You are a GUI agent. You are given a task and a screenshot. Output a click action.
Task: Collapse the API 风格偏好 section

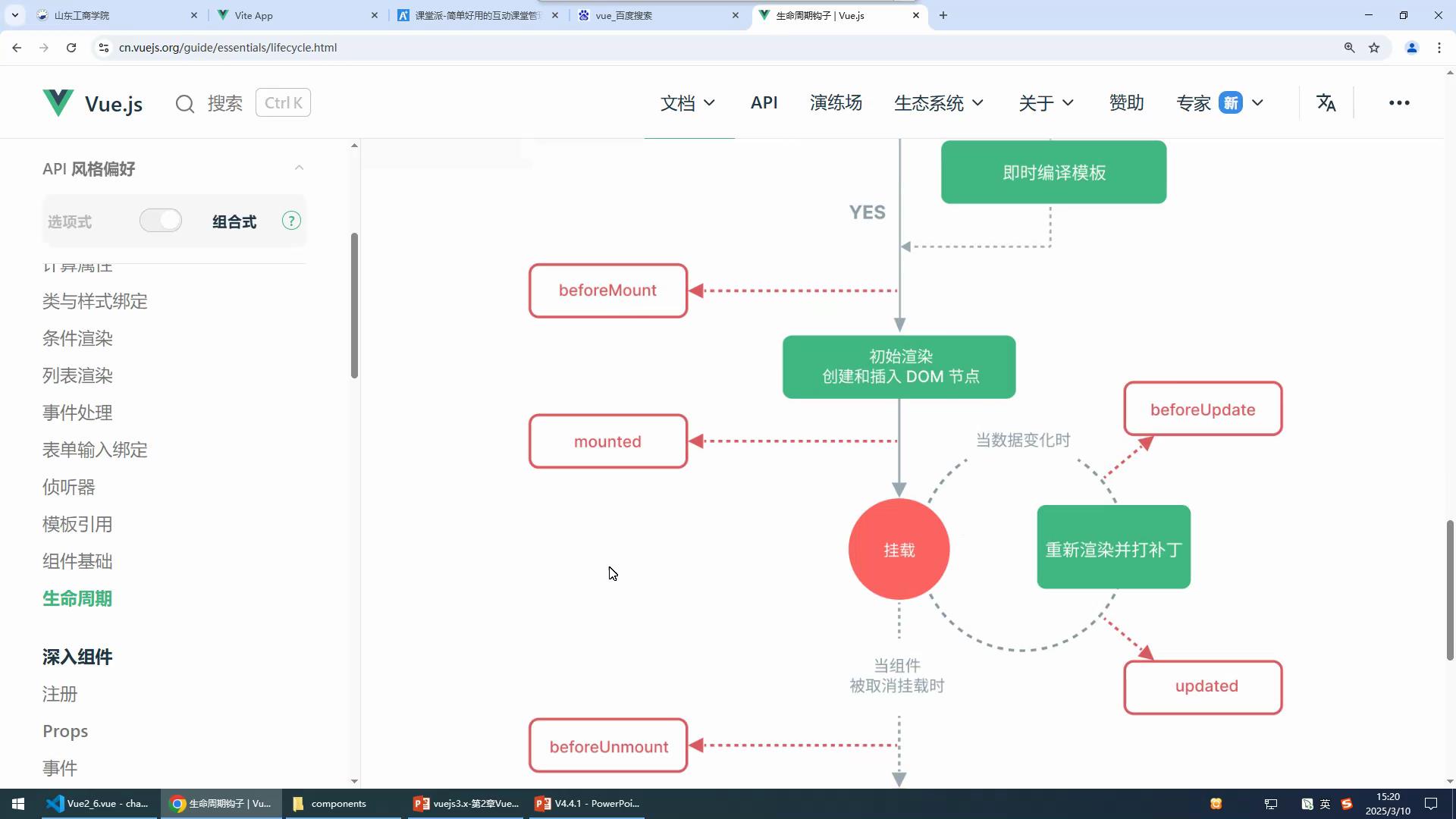299,168
